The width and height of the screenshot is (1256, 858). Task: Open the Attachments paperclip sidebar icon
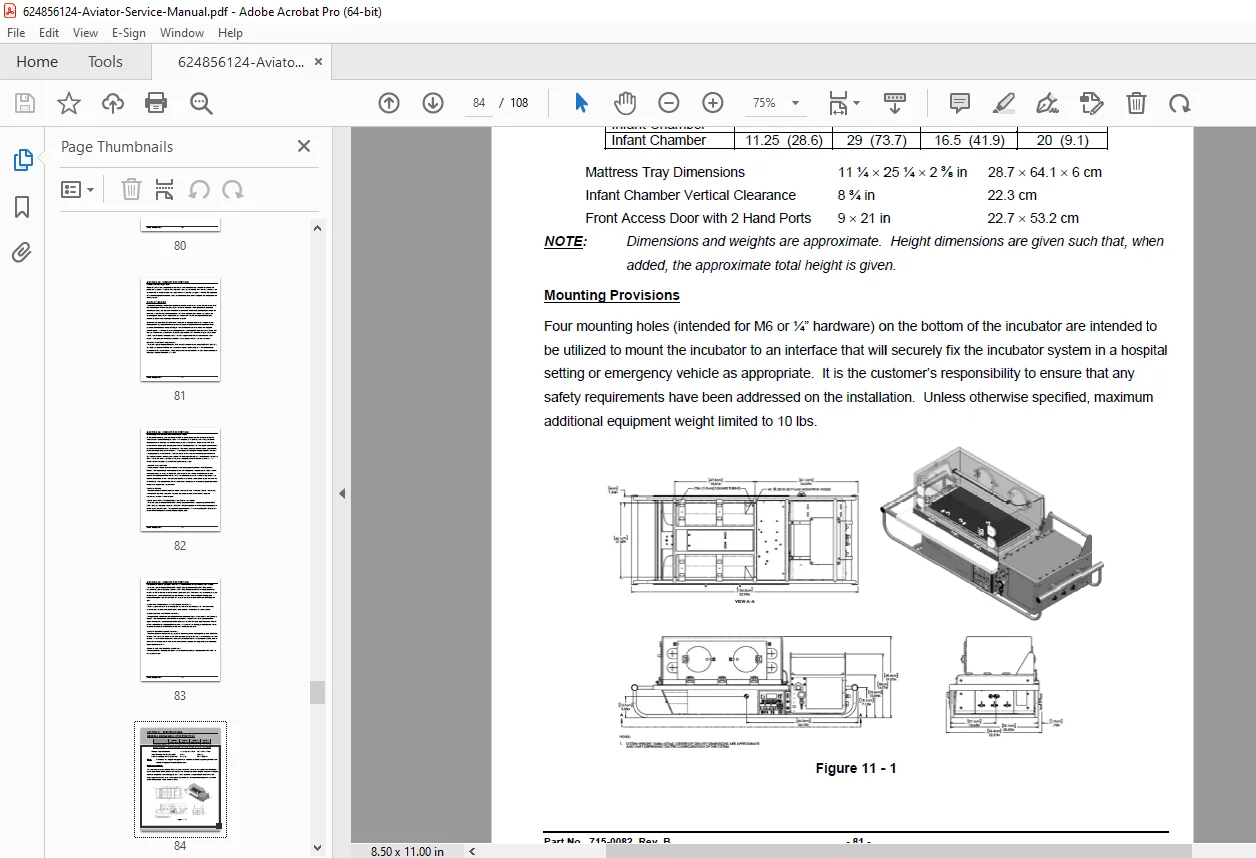pos(22,253)
